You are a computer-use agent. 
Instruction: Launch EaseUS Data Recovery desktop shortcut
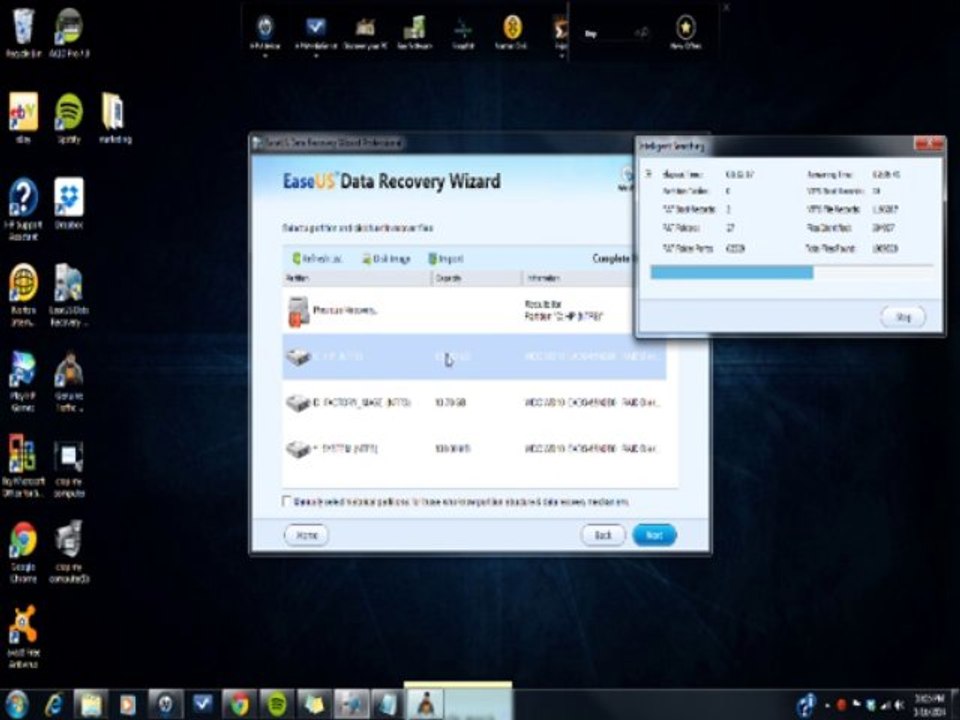tap(69, 294)
